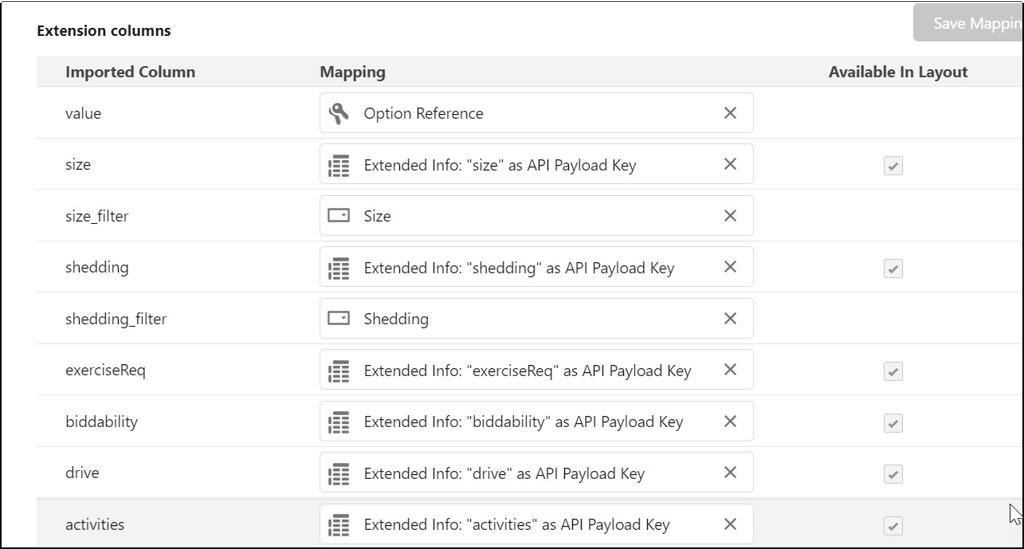Image resolution: width=1024 pixels, height=549 pixels.
Task: Toggle Available In Layout for biddability
Action: [893, 423]
